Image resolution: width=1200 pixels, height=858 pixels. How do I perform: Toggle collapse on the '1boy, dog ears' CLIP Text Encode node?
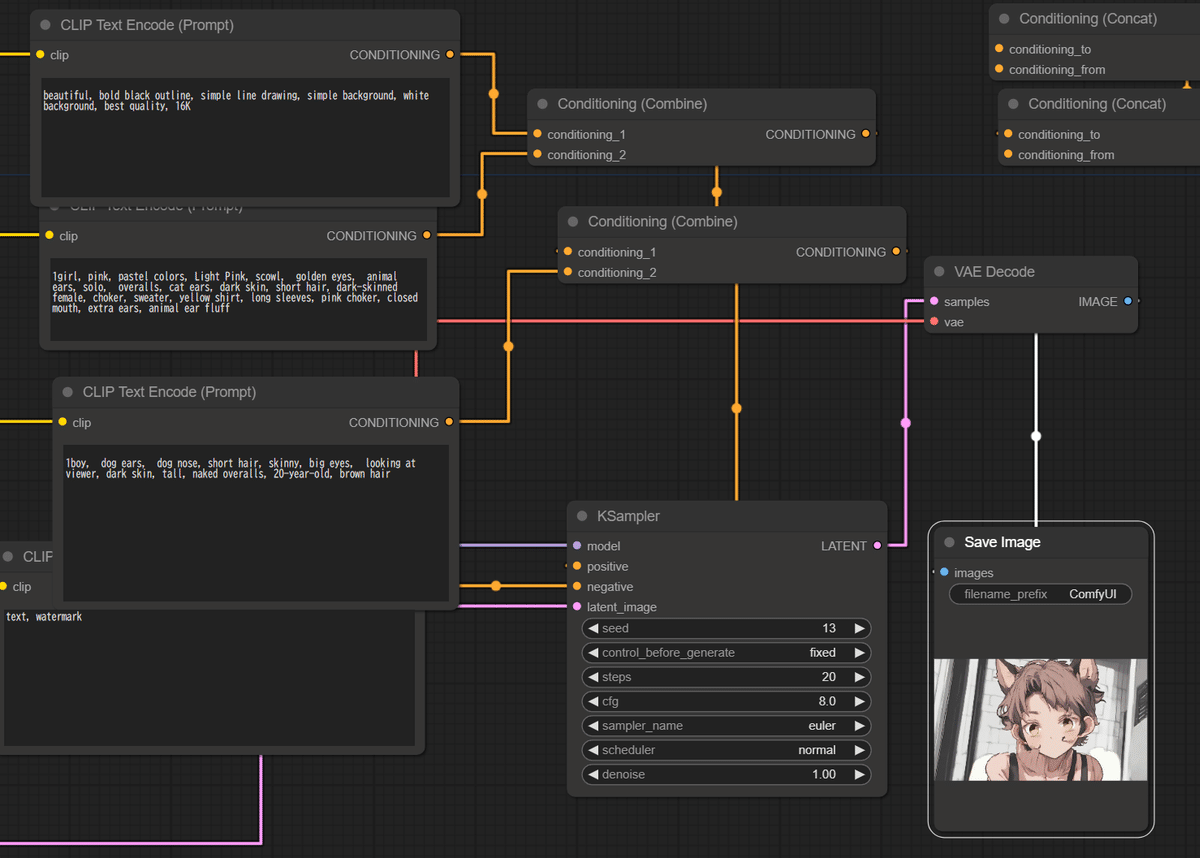coord(68,392)
